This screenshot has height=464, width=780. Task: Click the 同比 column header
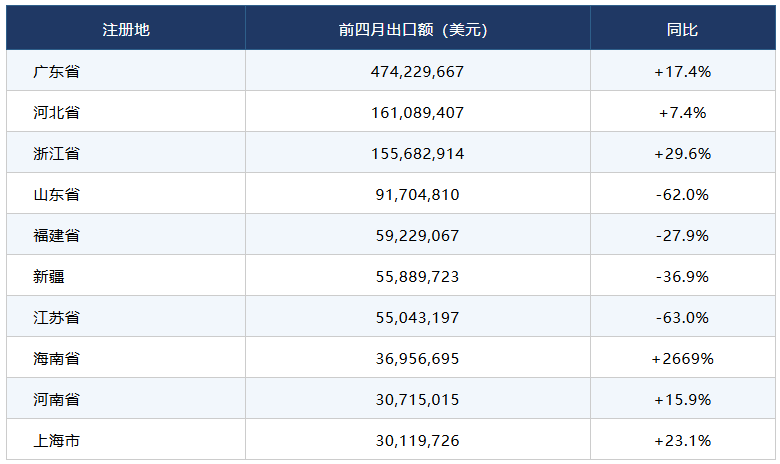pyautogui.click(x=682, y=30)
